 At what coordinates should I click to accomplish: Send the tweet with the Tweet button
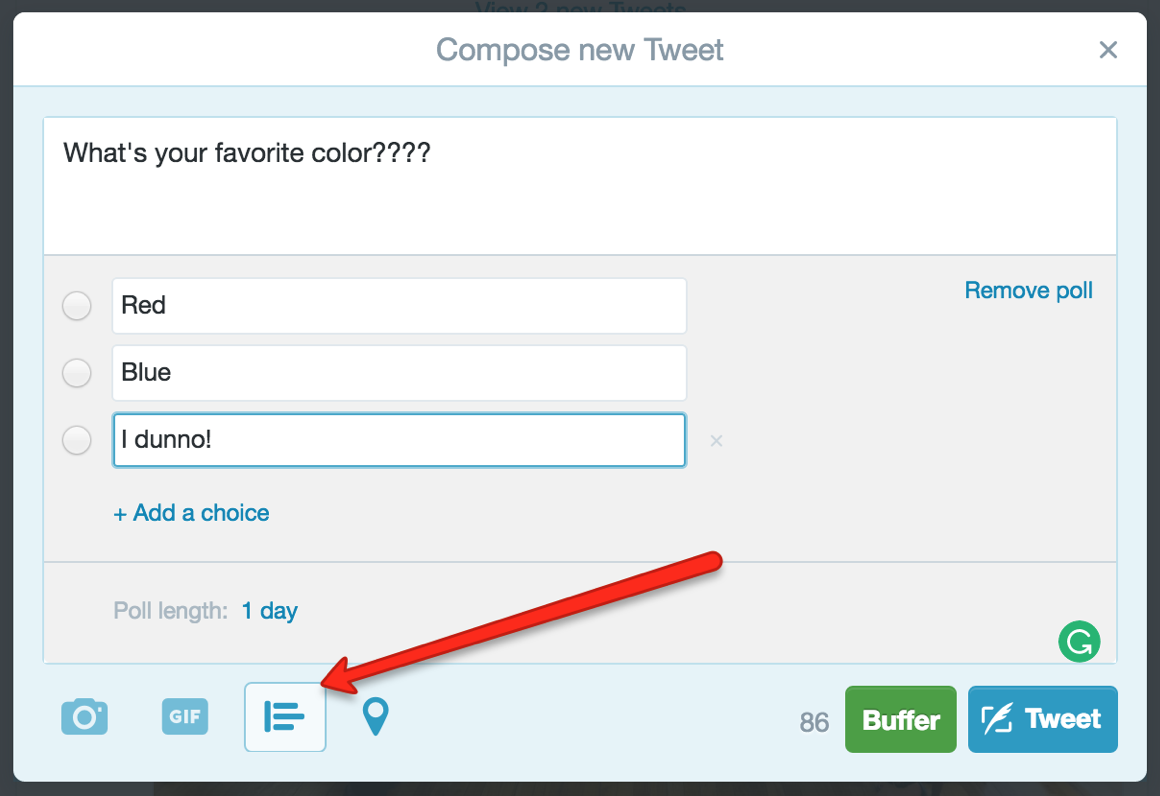1043,718
